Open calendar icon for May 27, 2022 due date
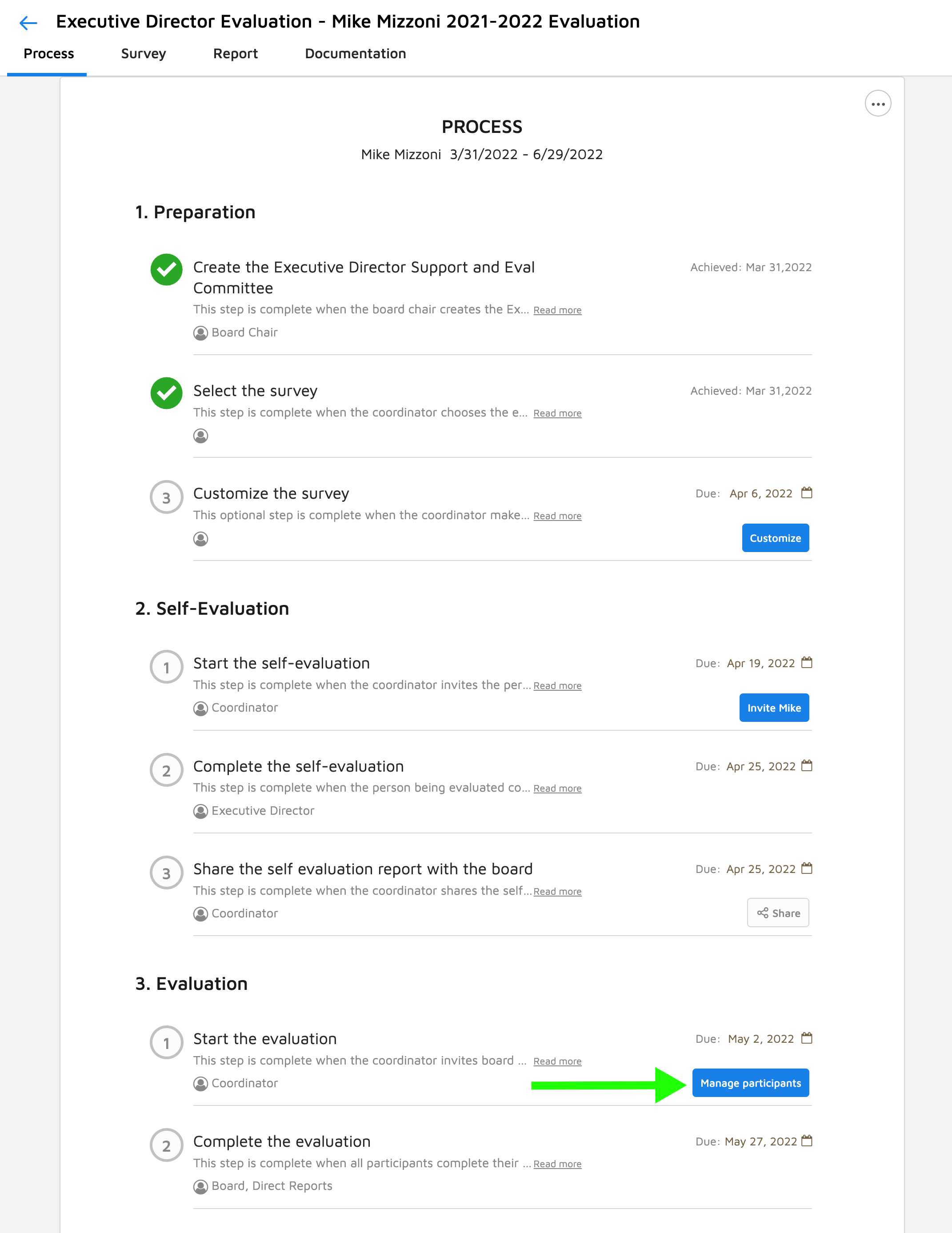 tap(807, 1141)
